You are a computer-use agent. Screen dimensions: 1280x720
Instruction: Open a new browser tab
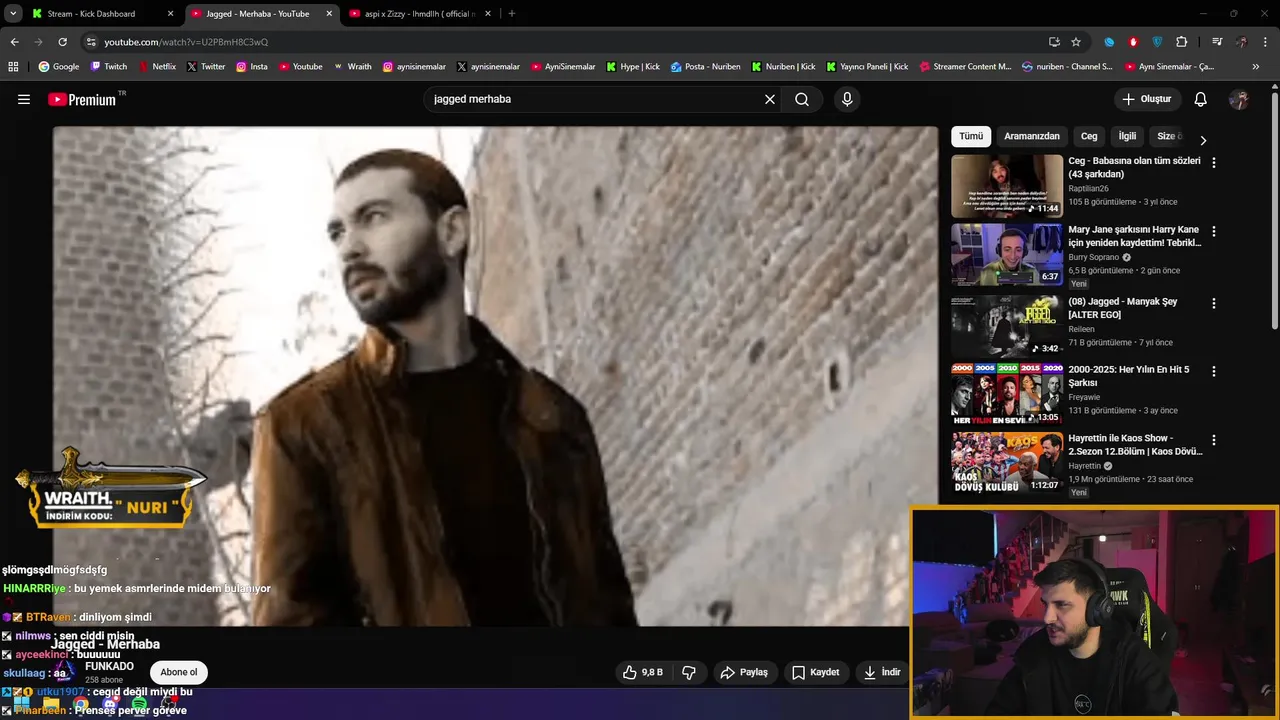[512, 14]
